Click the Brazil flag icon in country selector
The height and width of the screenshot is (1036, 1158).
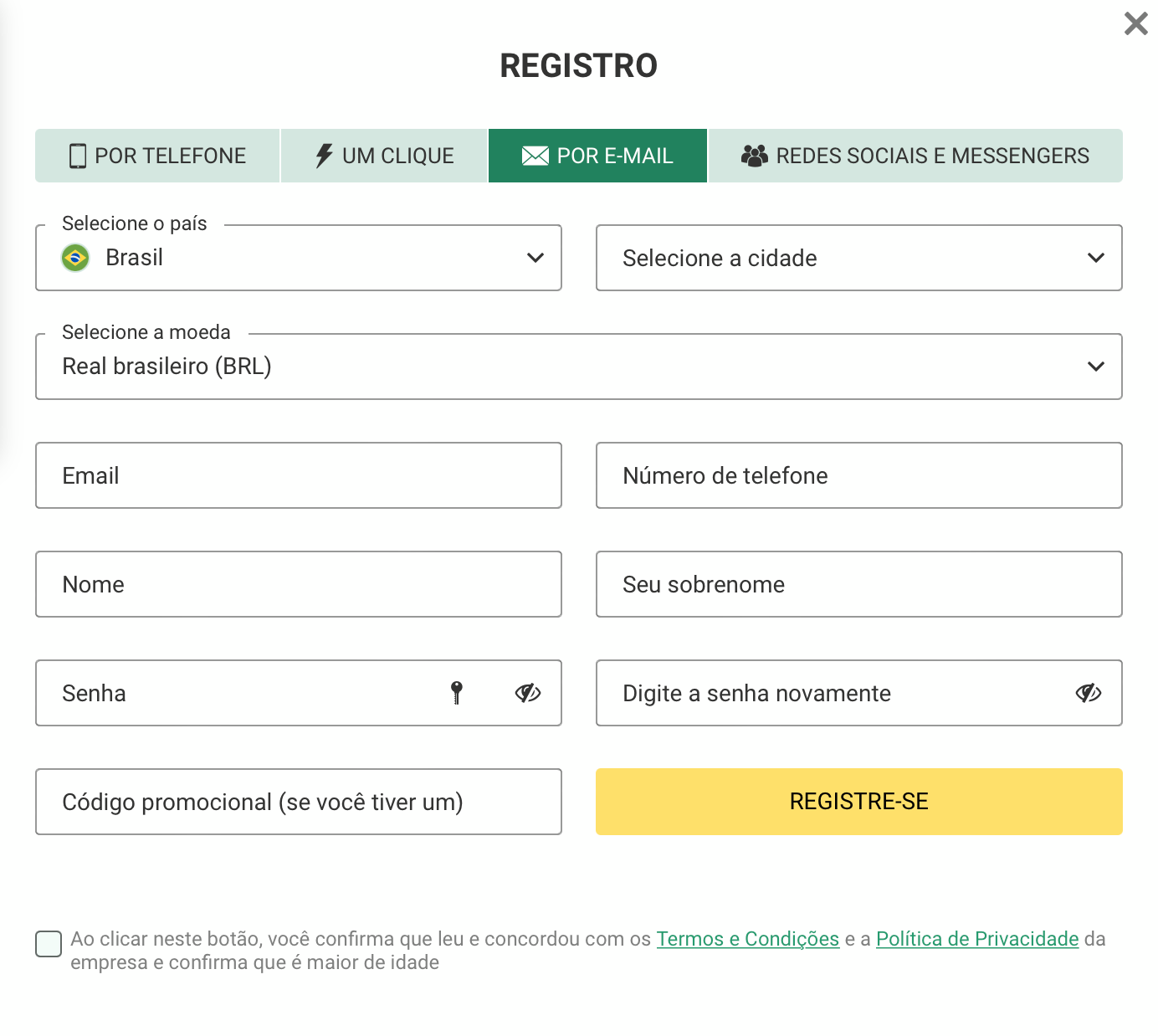tap(75, 258)
